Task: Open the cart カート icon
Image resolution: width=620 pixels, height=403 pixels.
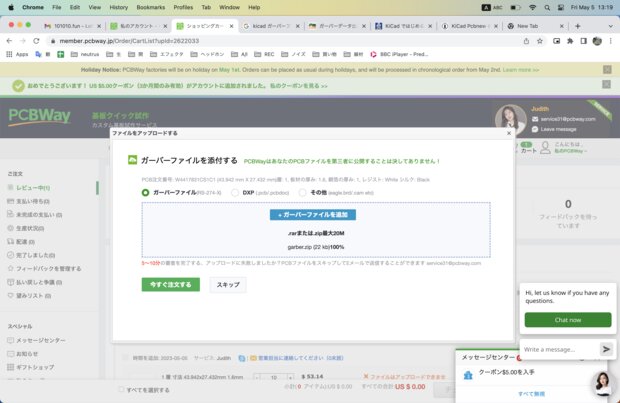Action: 528,148
